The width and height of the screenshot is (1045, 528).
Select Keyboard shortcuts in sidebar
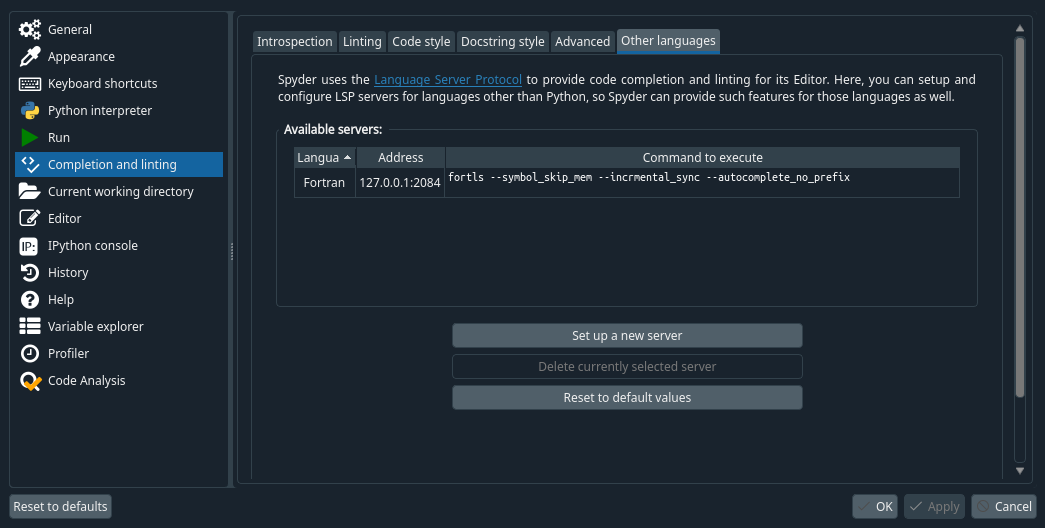coord(119,83)
